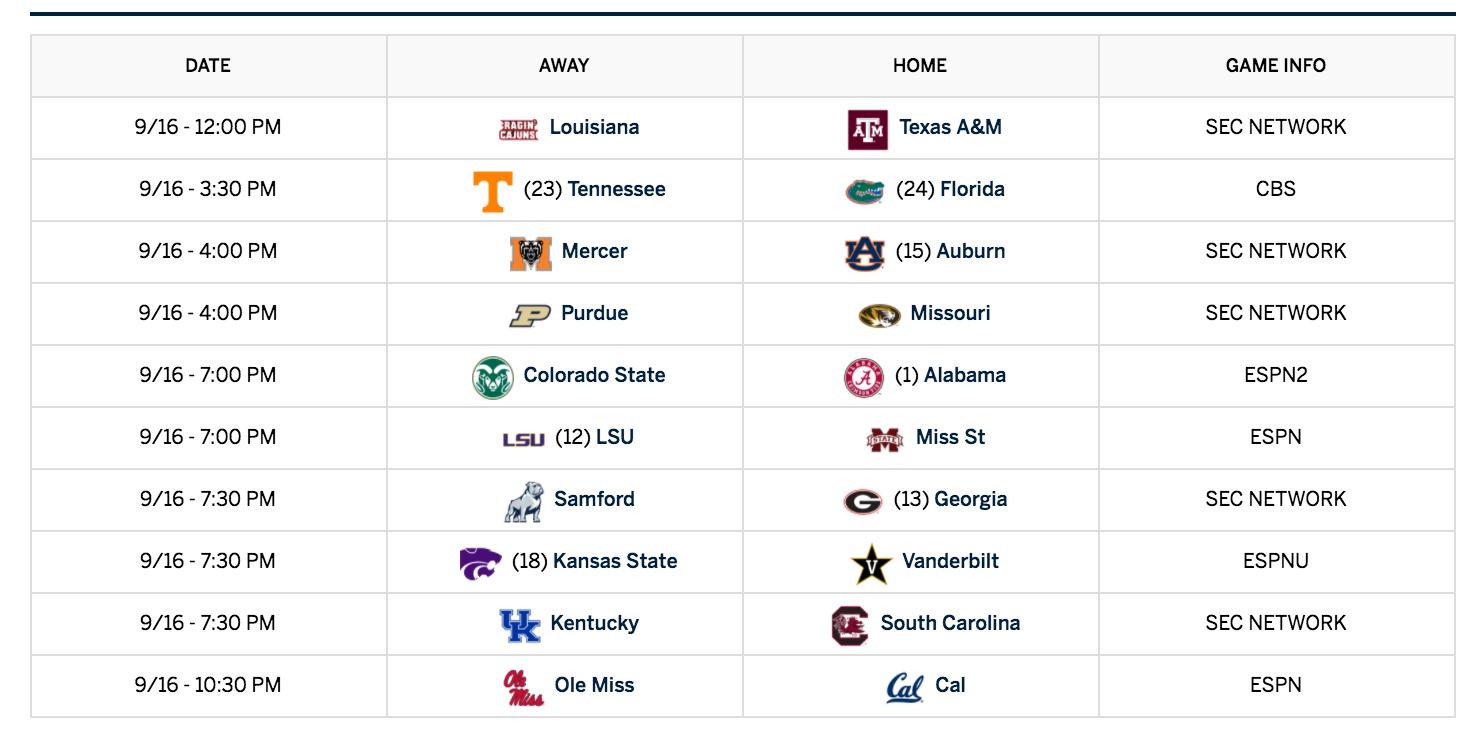Open the Ole Miss script logo
Viewport: 1482px width, 742px height.
(524, 687)
